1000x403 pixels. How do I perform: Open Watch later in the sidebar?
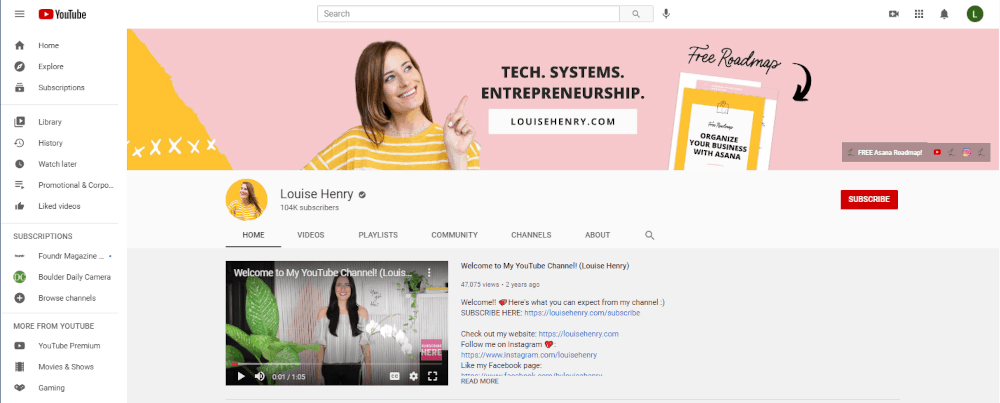[59, 164]
